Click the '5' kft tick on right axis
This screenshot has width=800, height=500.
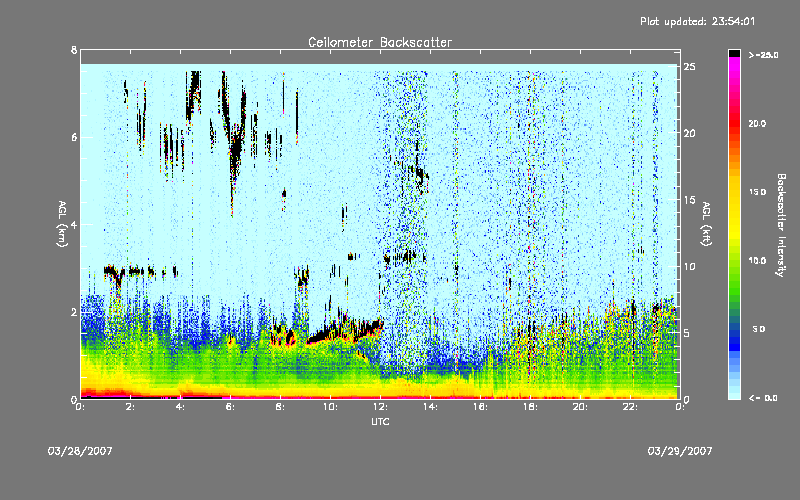click(x=687, y=333)
